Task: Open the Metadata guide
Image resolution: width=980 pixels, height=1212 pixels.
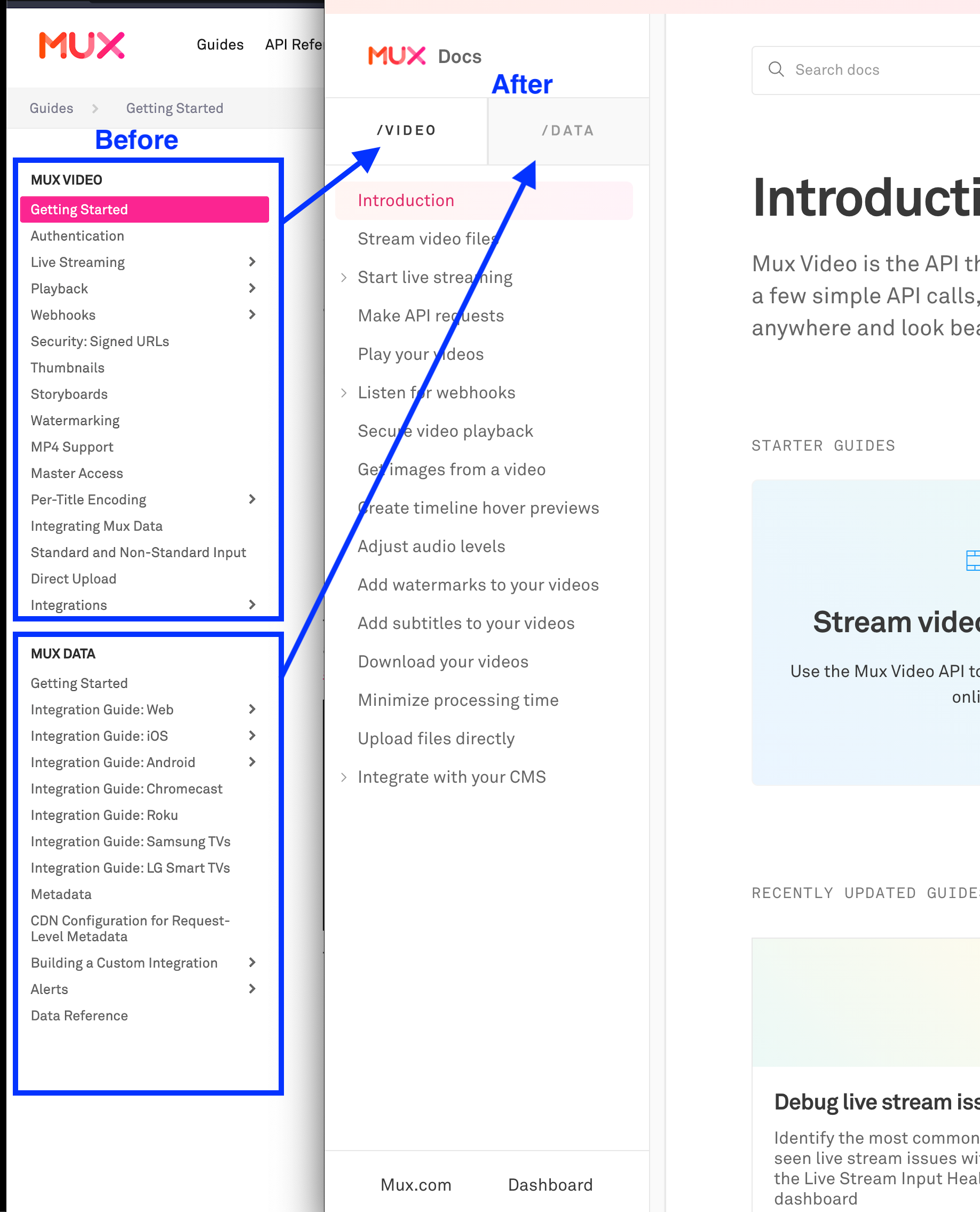Action: (61, 894)
